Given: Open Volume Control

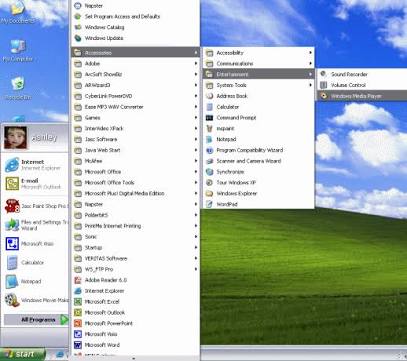Looking at the screenshot, I should click(x=361, y=85).
